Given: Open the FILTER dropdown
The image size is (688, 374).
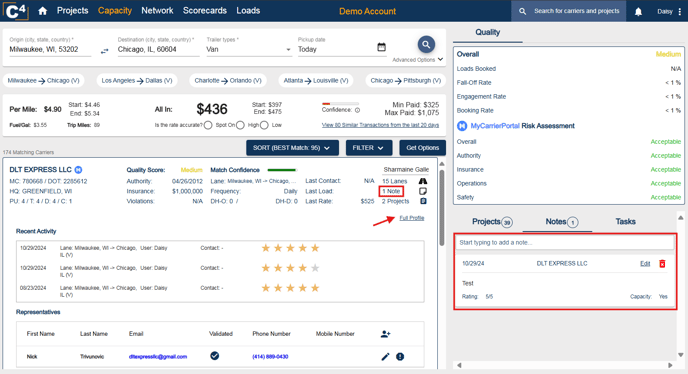Looking at the screenshot, I should pos(368,148).
